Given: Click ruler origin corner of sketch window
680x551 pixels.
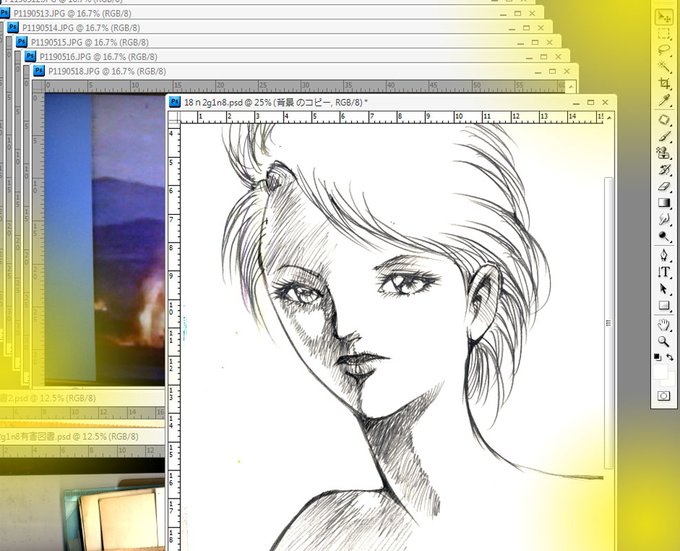Looking at the screenshot, I should click(174, 117).
